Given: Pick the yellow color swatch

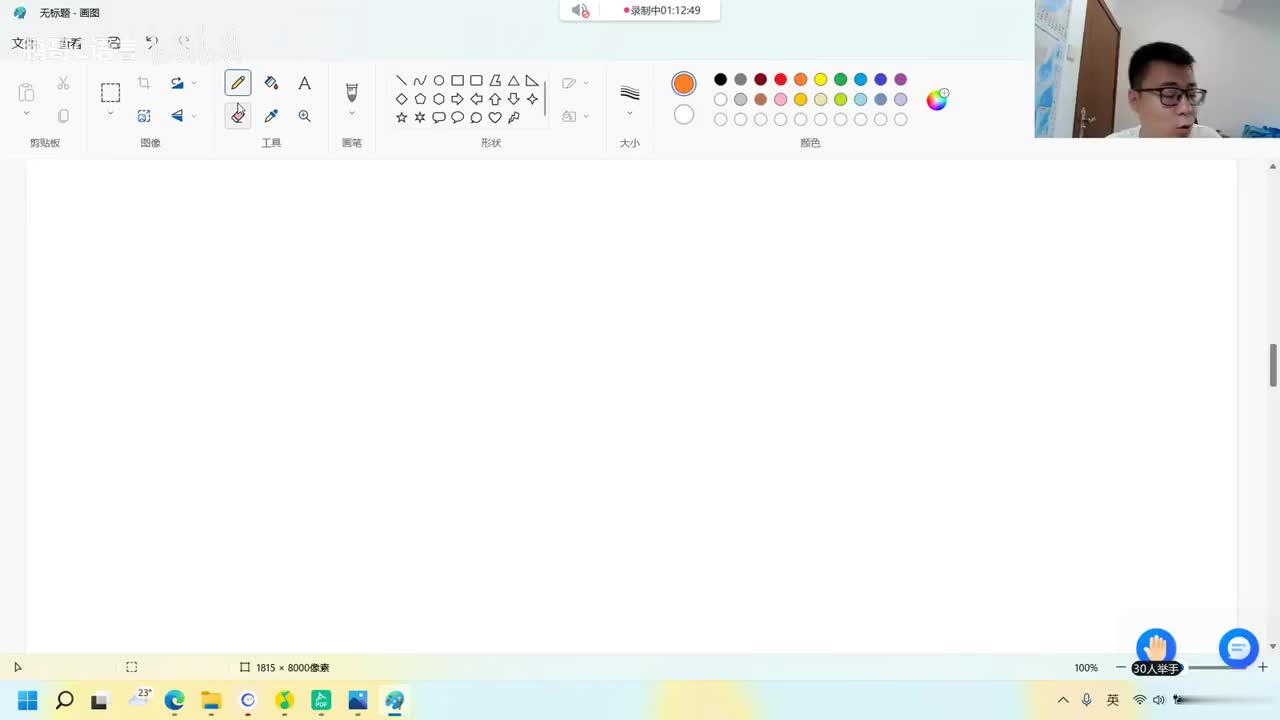Looking at the screenshot, I should point(820,79).
